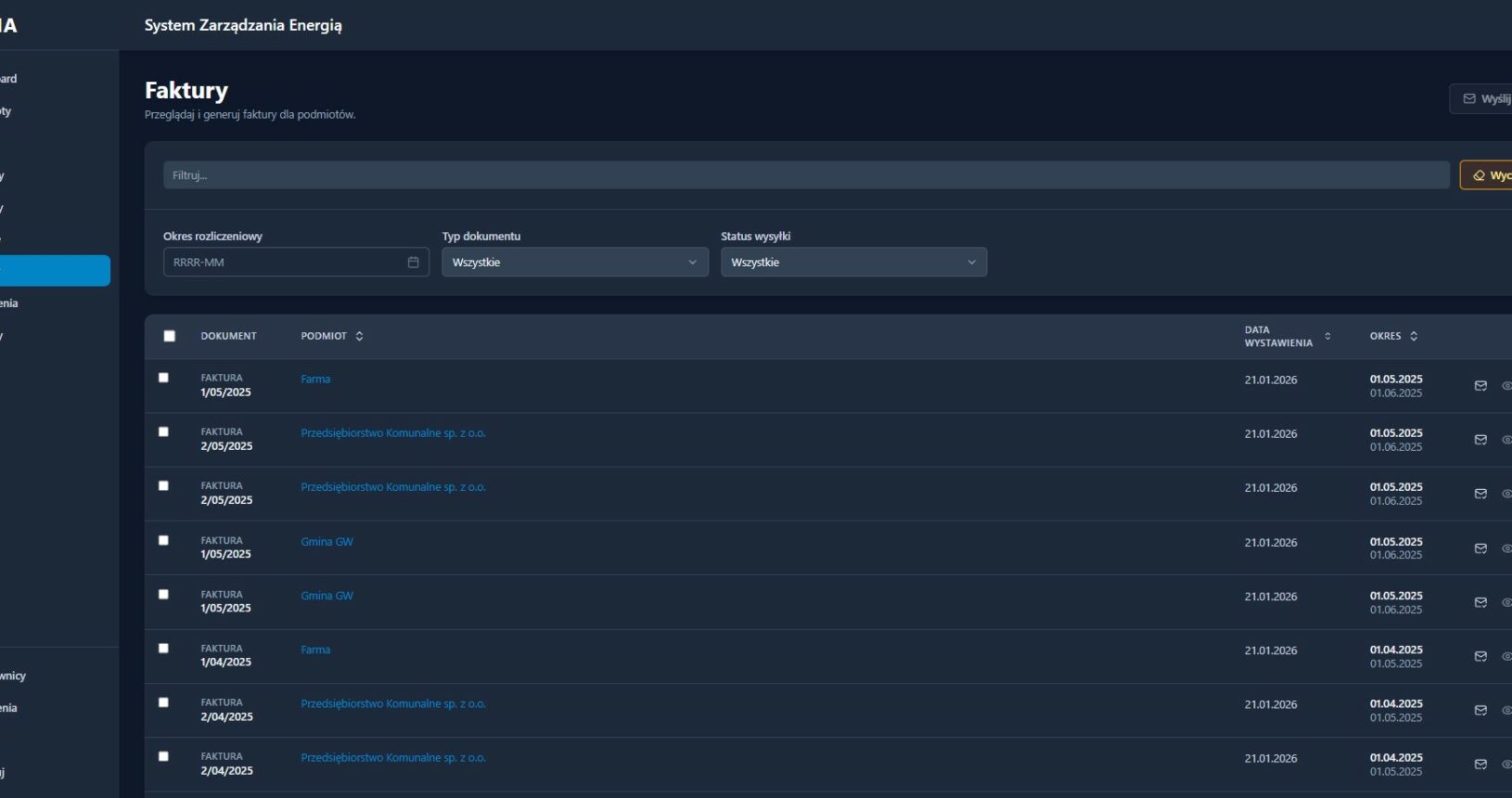Click the calendar icon in Okres rozliczeniowy field

pos(413,263)
